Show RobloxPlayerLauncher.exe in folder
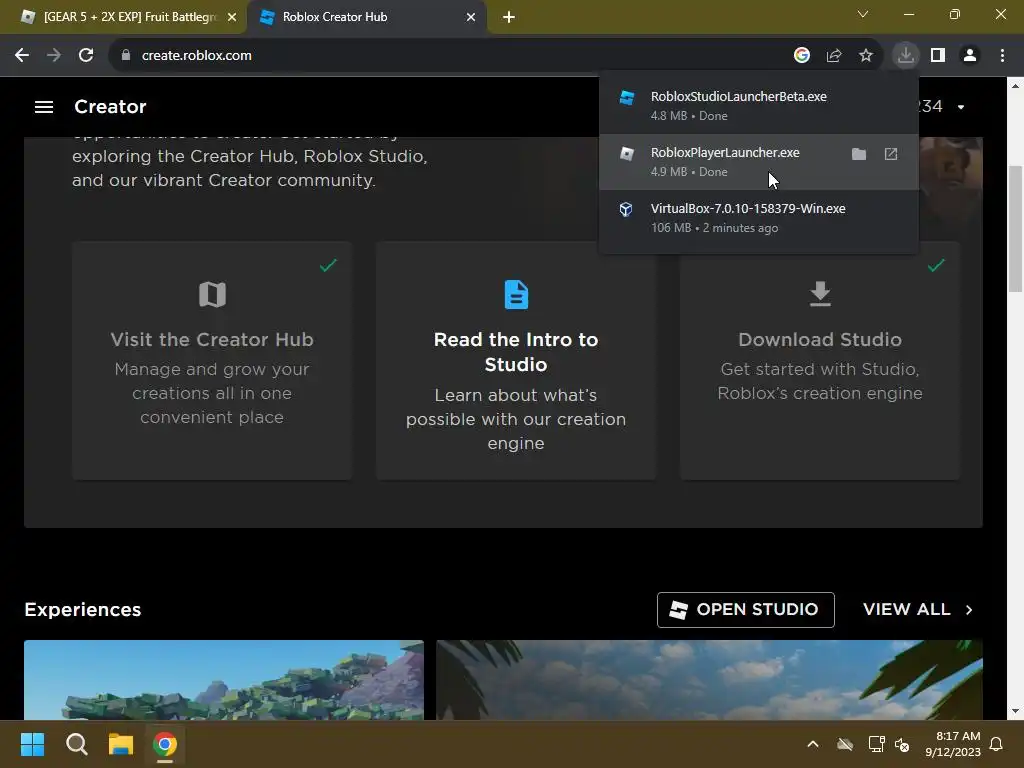 [859, 154]
